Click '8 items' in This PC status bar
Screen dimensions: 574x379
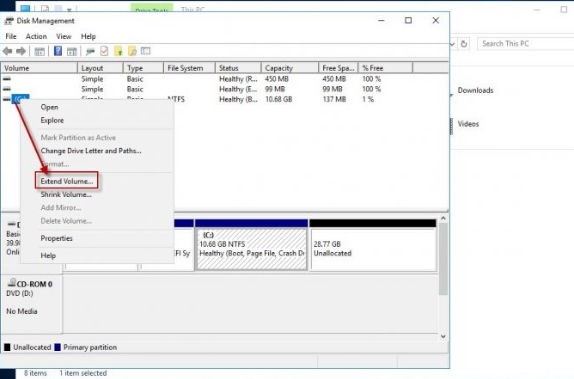(35, 373)
